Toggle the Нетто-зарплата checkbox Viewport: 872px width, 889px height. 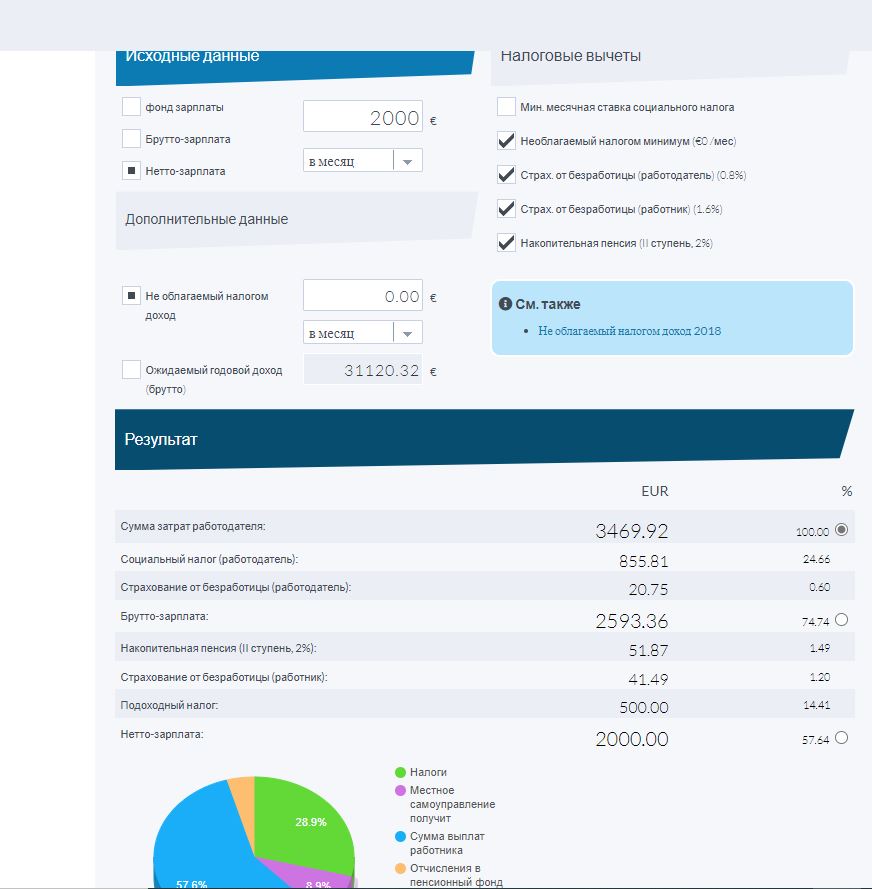(131, 171)
